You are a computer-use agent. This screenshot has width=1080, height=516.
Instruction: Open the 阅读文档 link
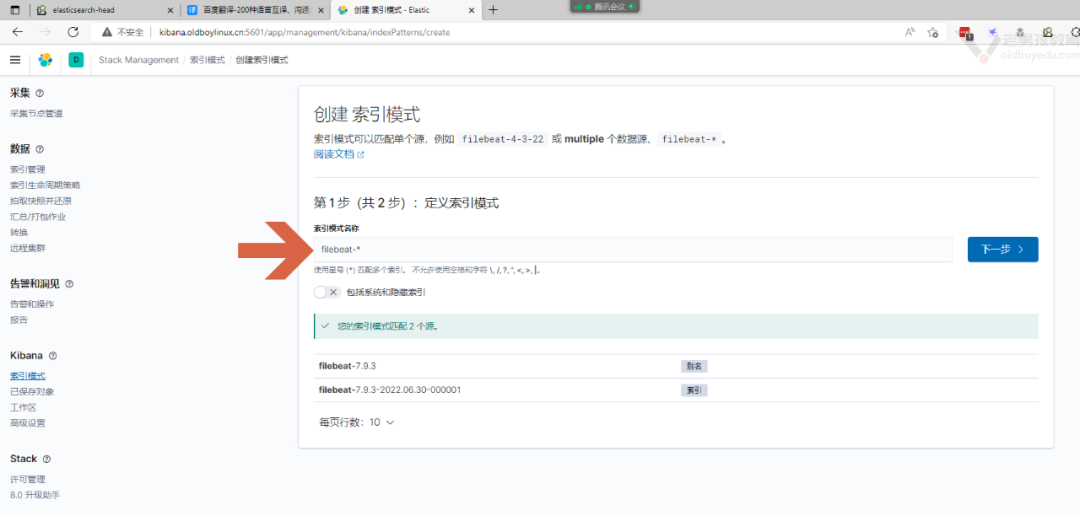[338, 154]
